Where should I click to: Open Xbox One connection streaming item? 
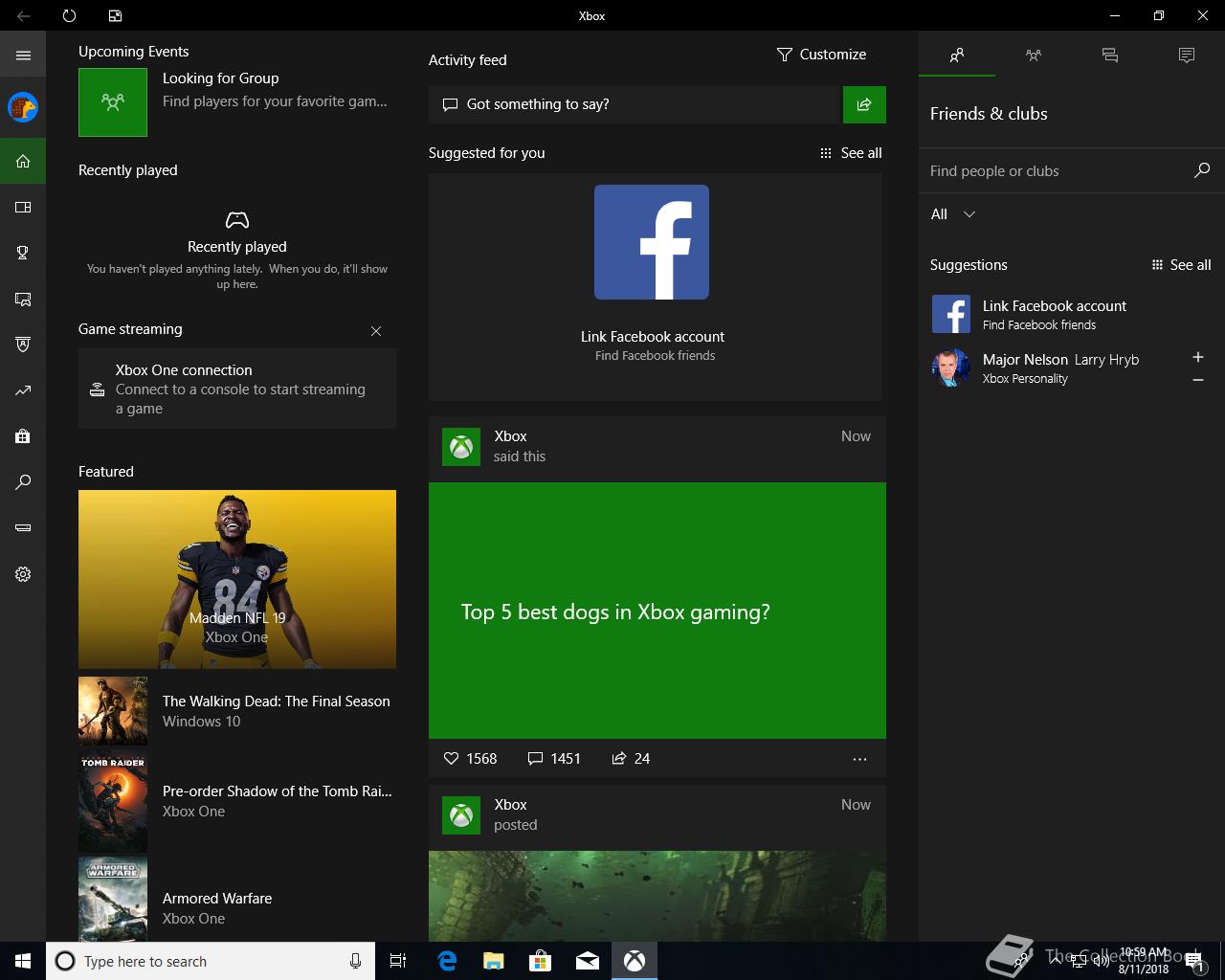point(237,389)
